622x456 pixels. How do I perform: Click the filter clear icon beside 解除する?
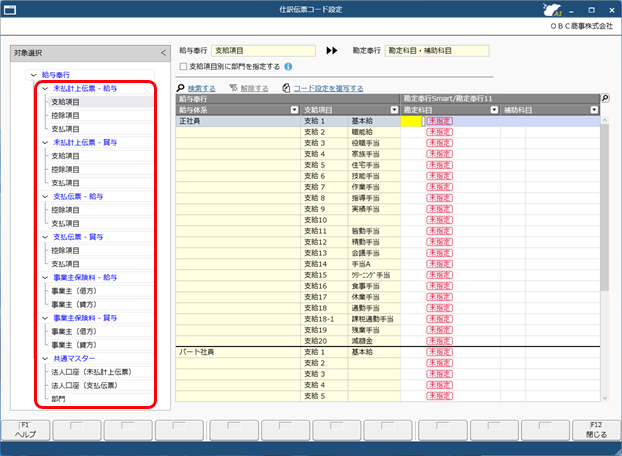233,88
